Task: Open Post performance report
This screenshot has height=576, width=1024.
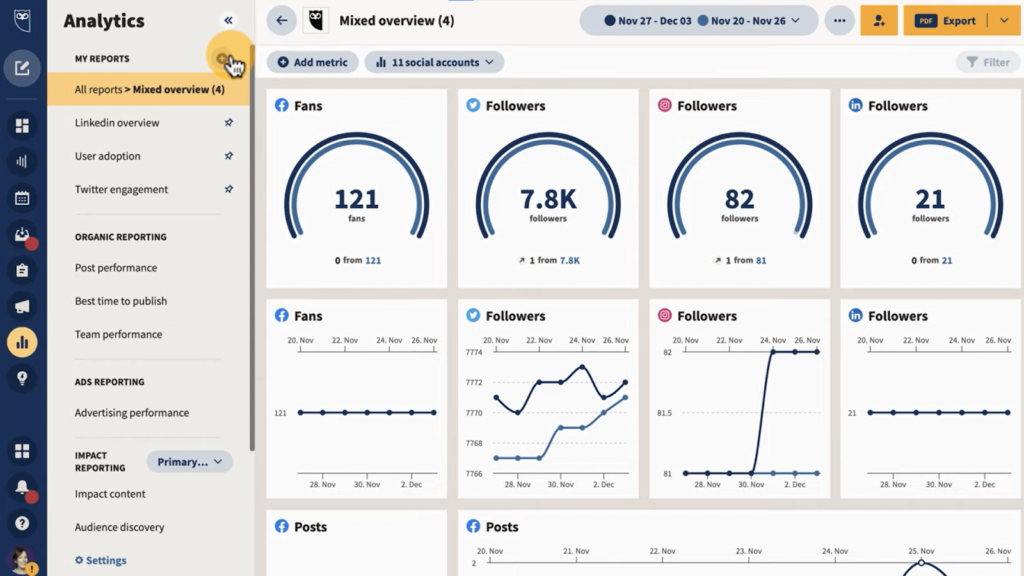Action: pyautogui.click(x=116, y=268)
